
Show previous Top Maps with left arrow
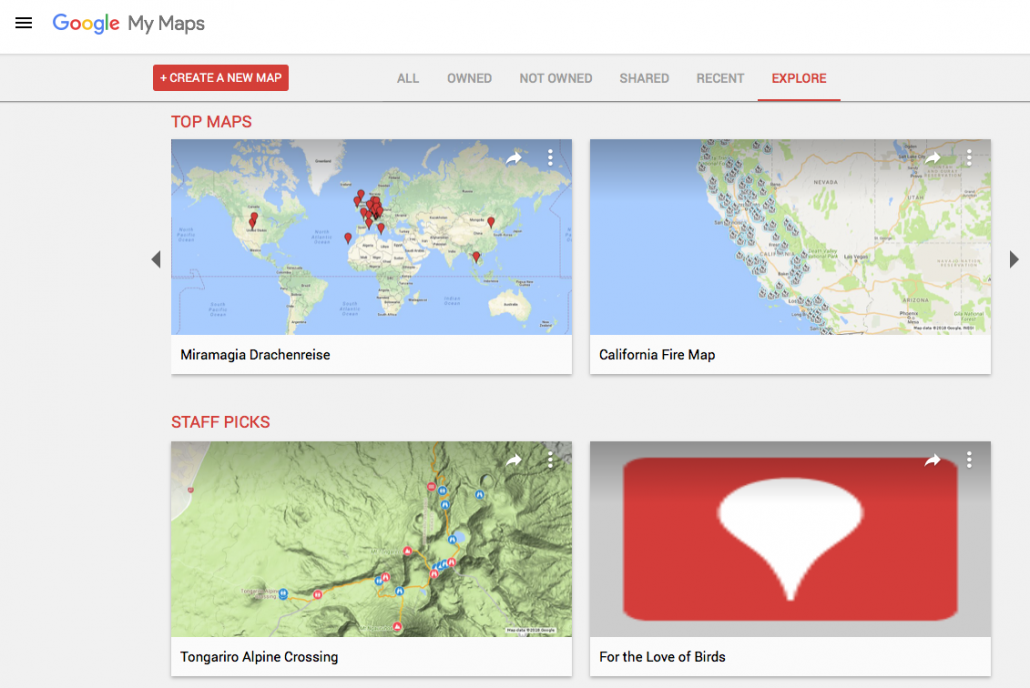(156, 260)
